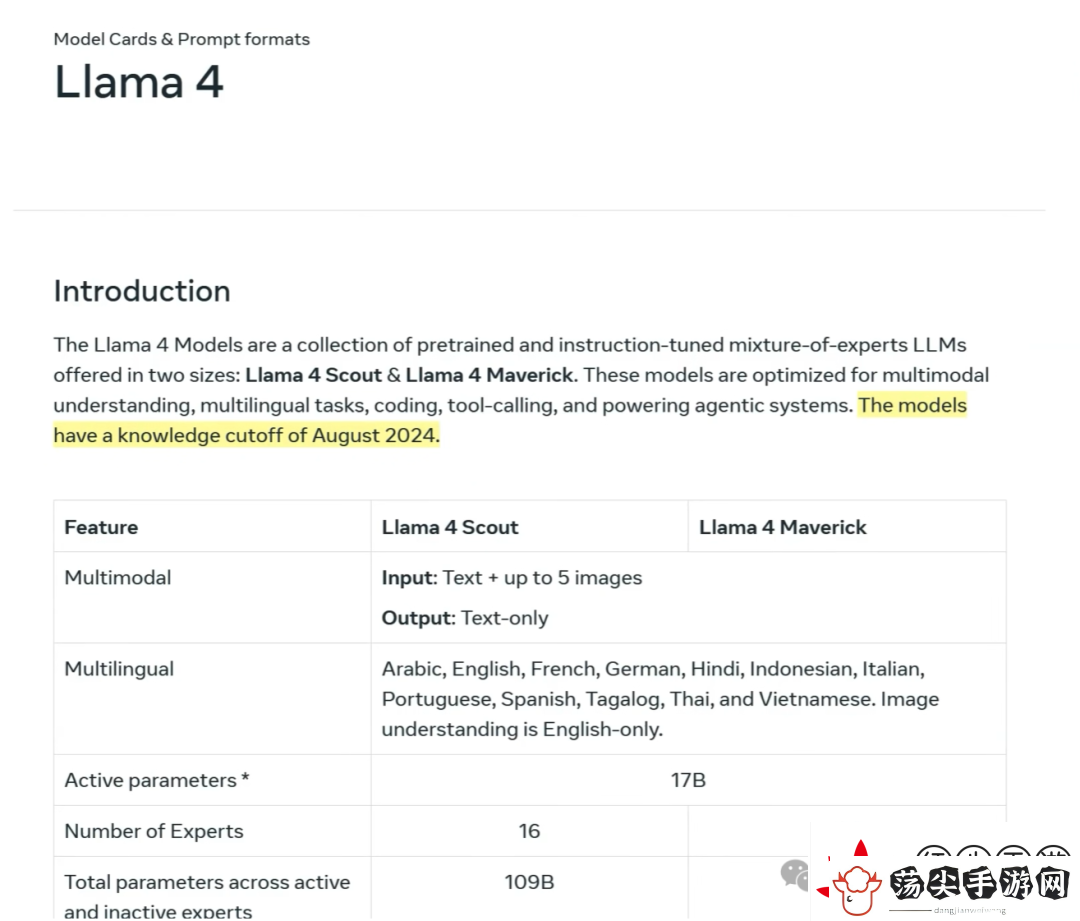This screenshot has height=921, width=1080.
Task: Click the gray WeChat watermark icon
Action: pos(794,874)
